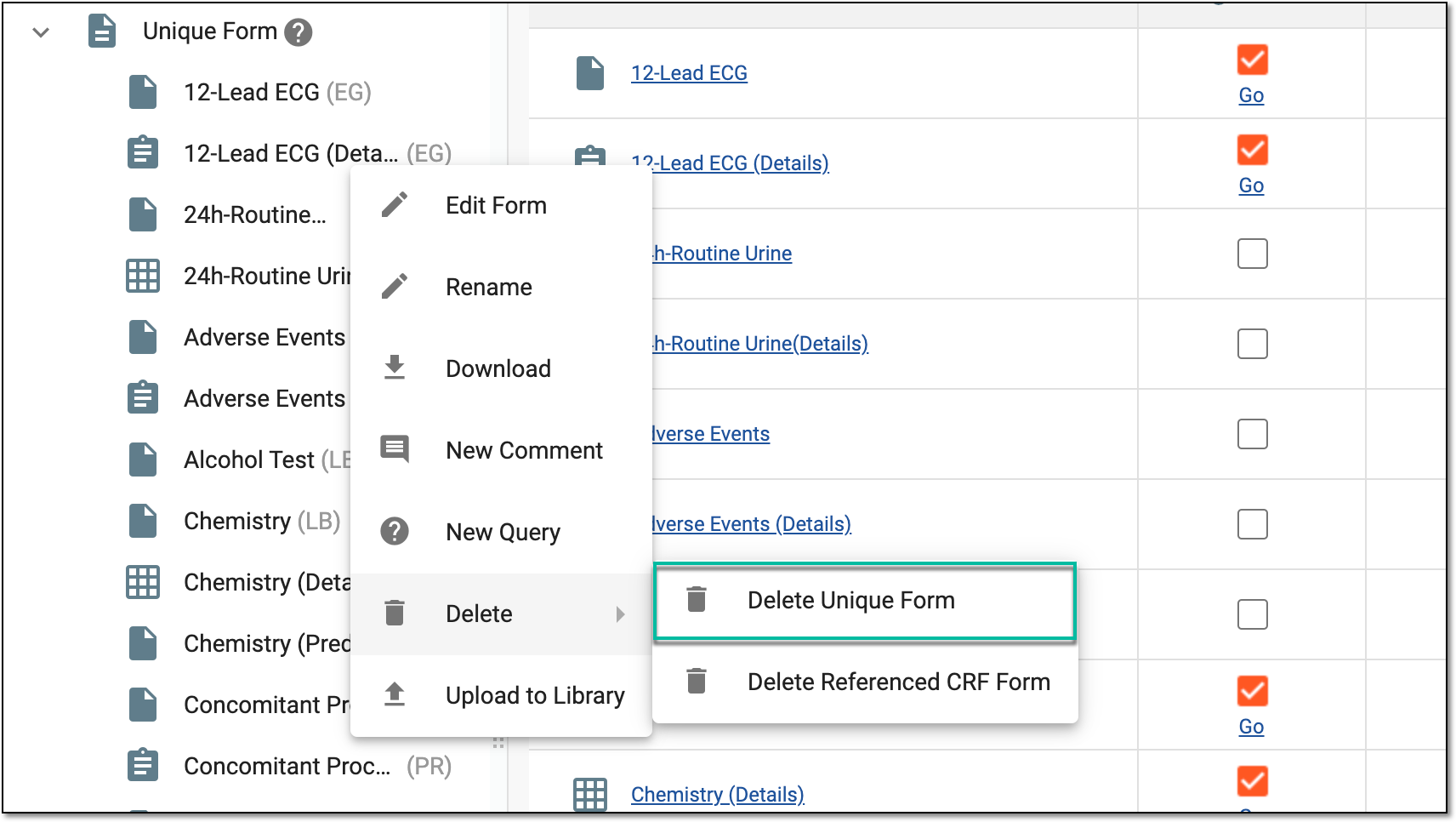Image resolution: width=1456 pixels, height=822 pixels.
Task: Choose Edit Form from the context menu
Action: (x=501, y=206)
